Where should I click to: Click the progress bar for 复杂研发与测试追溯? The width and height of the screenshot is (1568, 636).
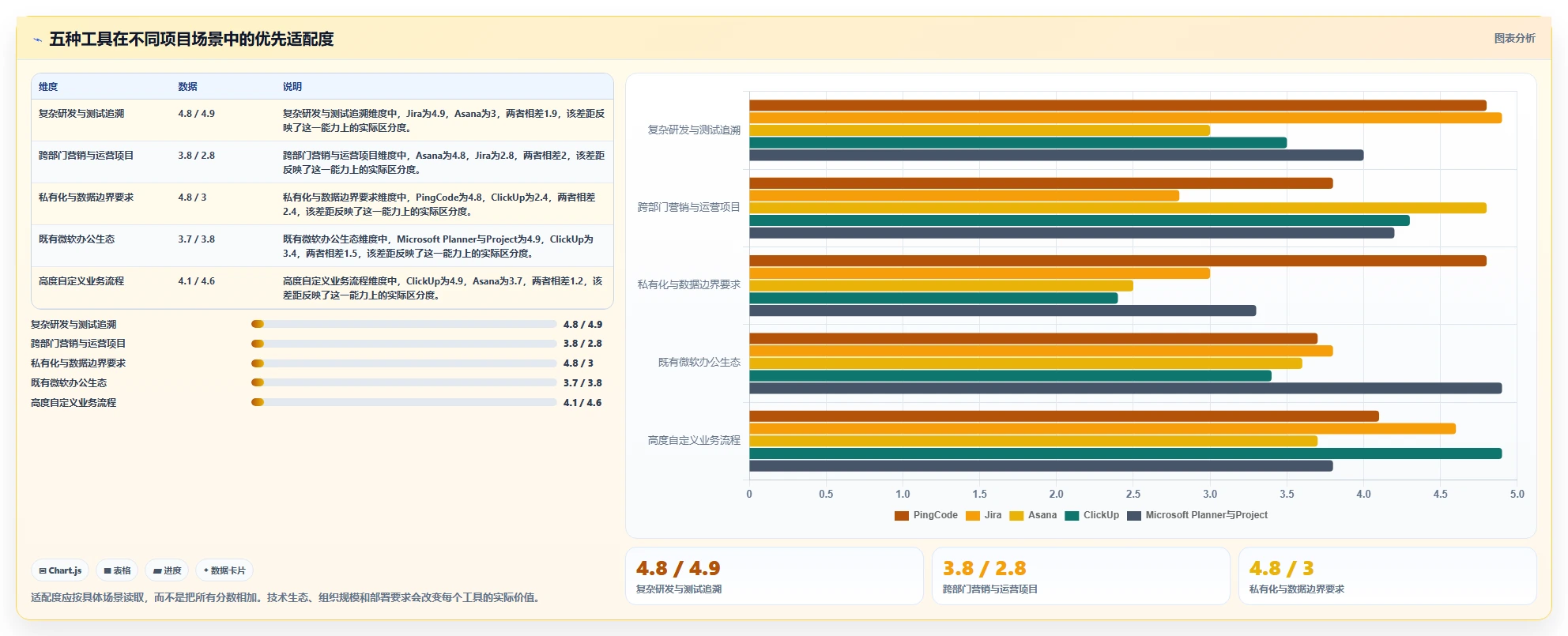404,324
